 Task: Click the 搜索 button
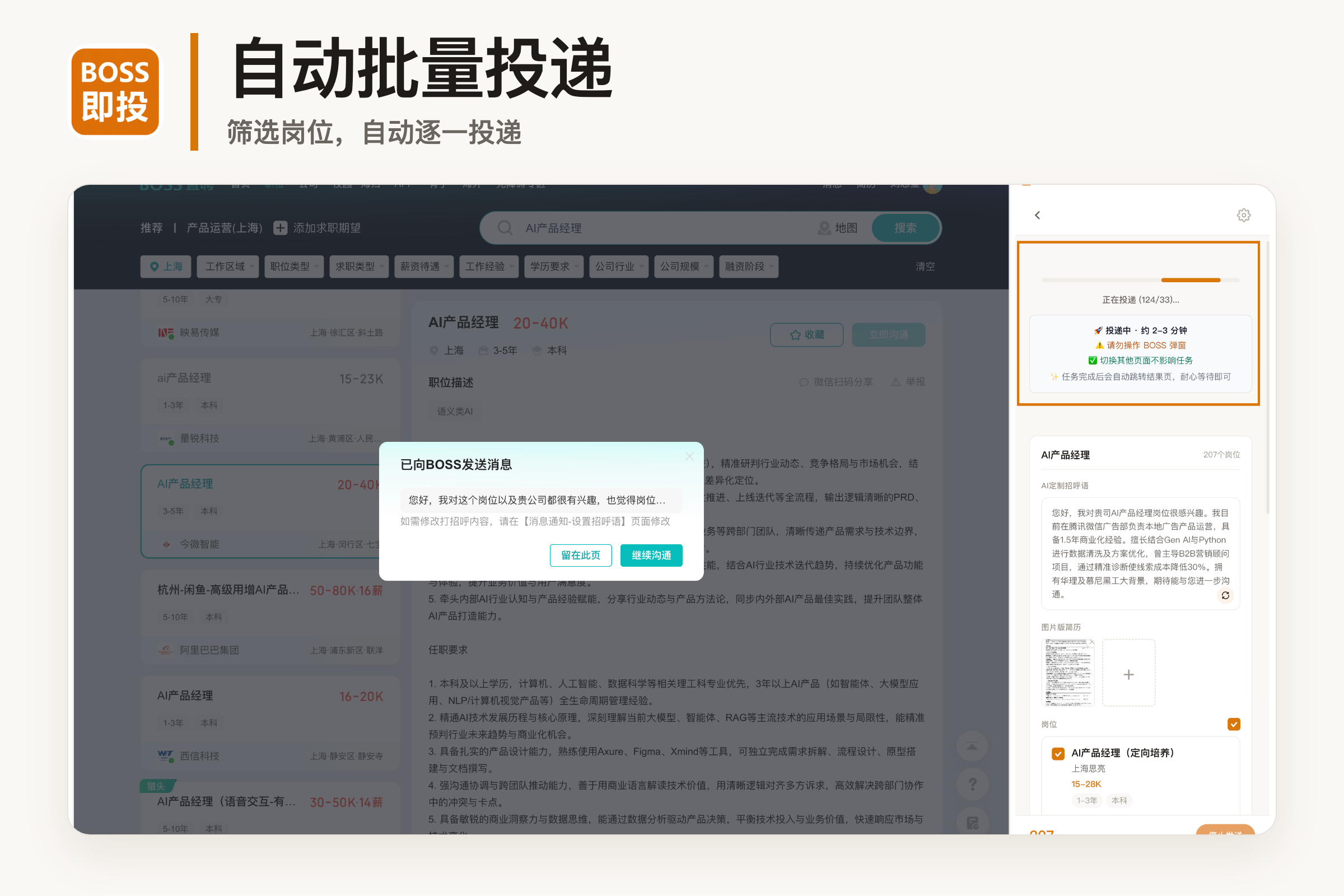click(x=905, y=228)
